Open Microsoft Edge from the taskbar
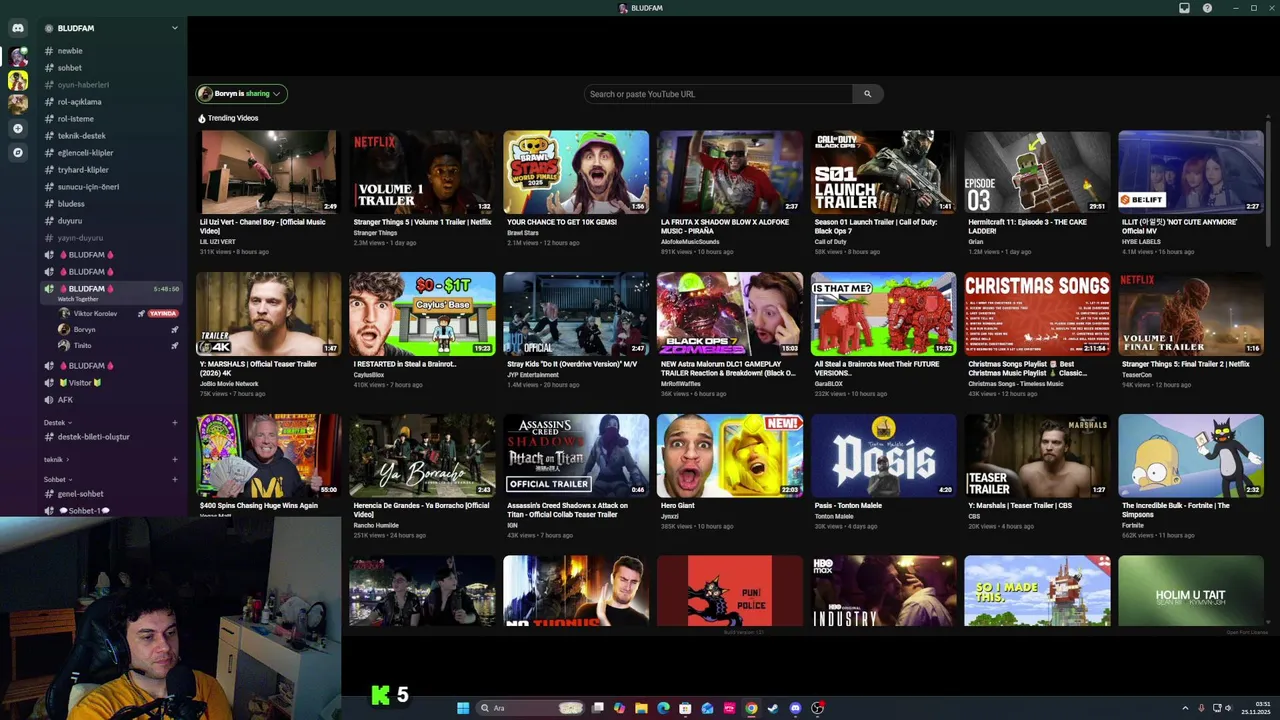 click(x=663, y=708)
